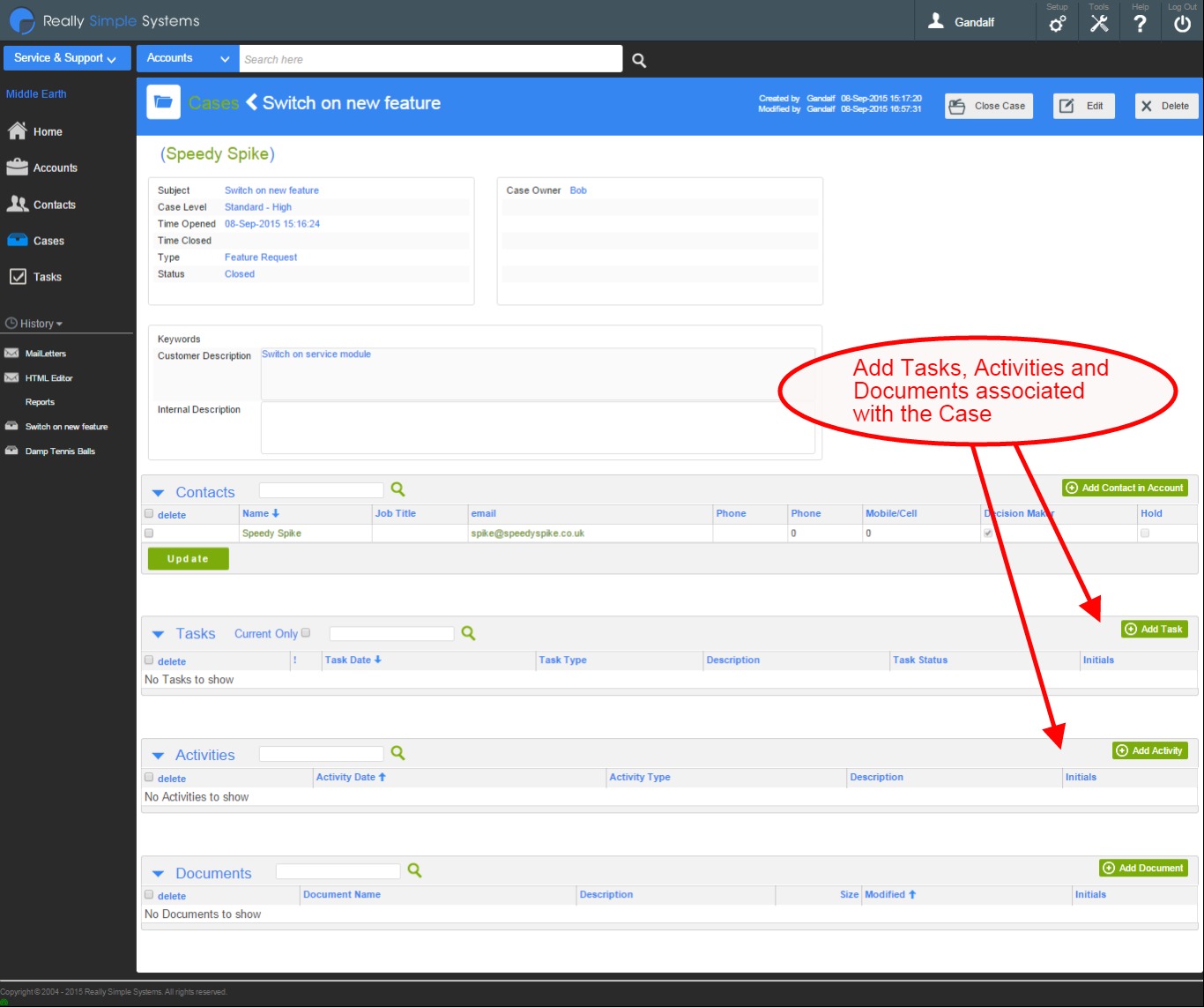Toggle the Current Only checkbox in Tasks

(306, 632)
